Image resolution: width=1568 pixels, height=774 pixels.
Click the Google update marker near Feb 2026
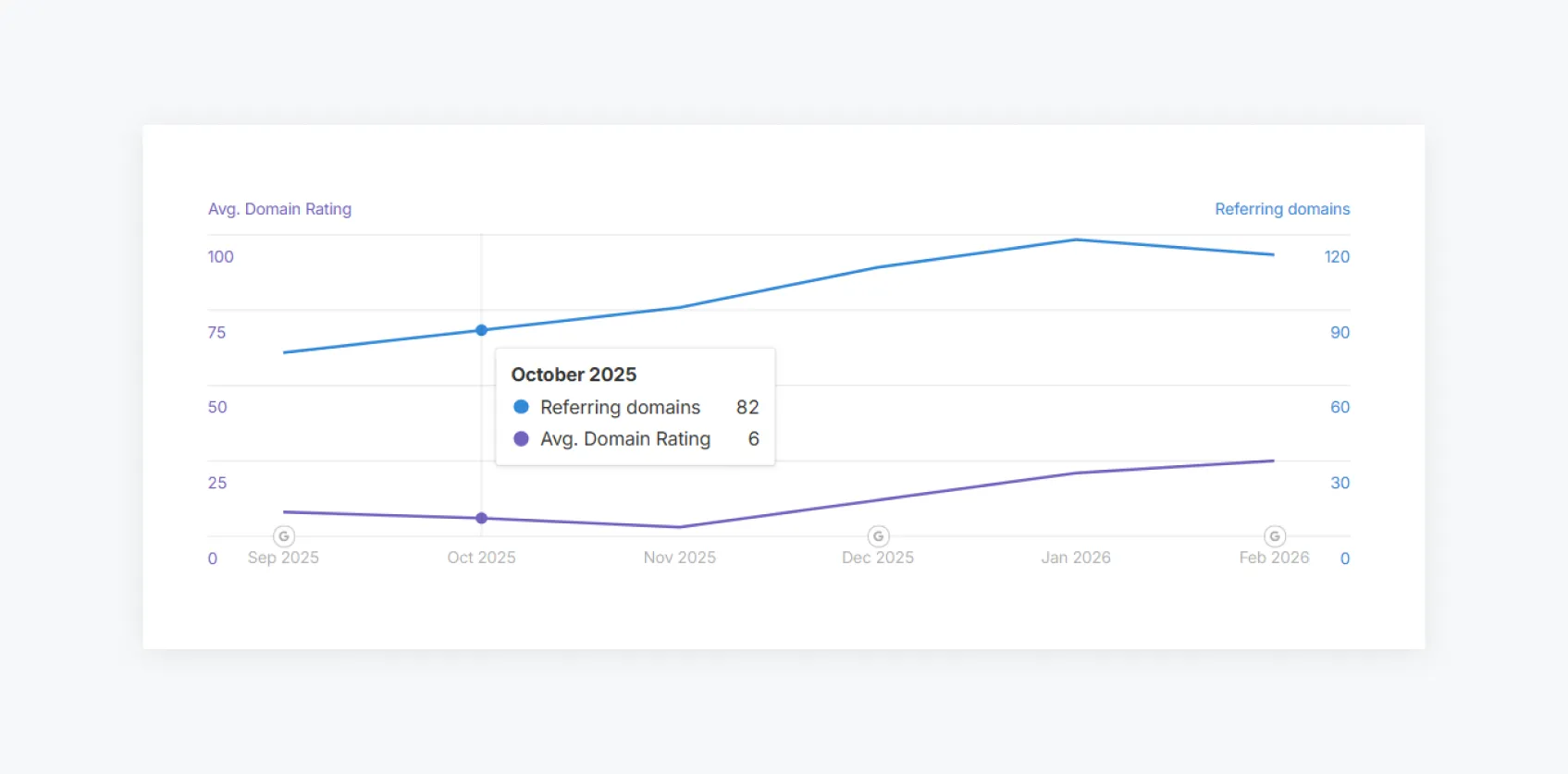[1275, 536]
